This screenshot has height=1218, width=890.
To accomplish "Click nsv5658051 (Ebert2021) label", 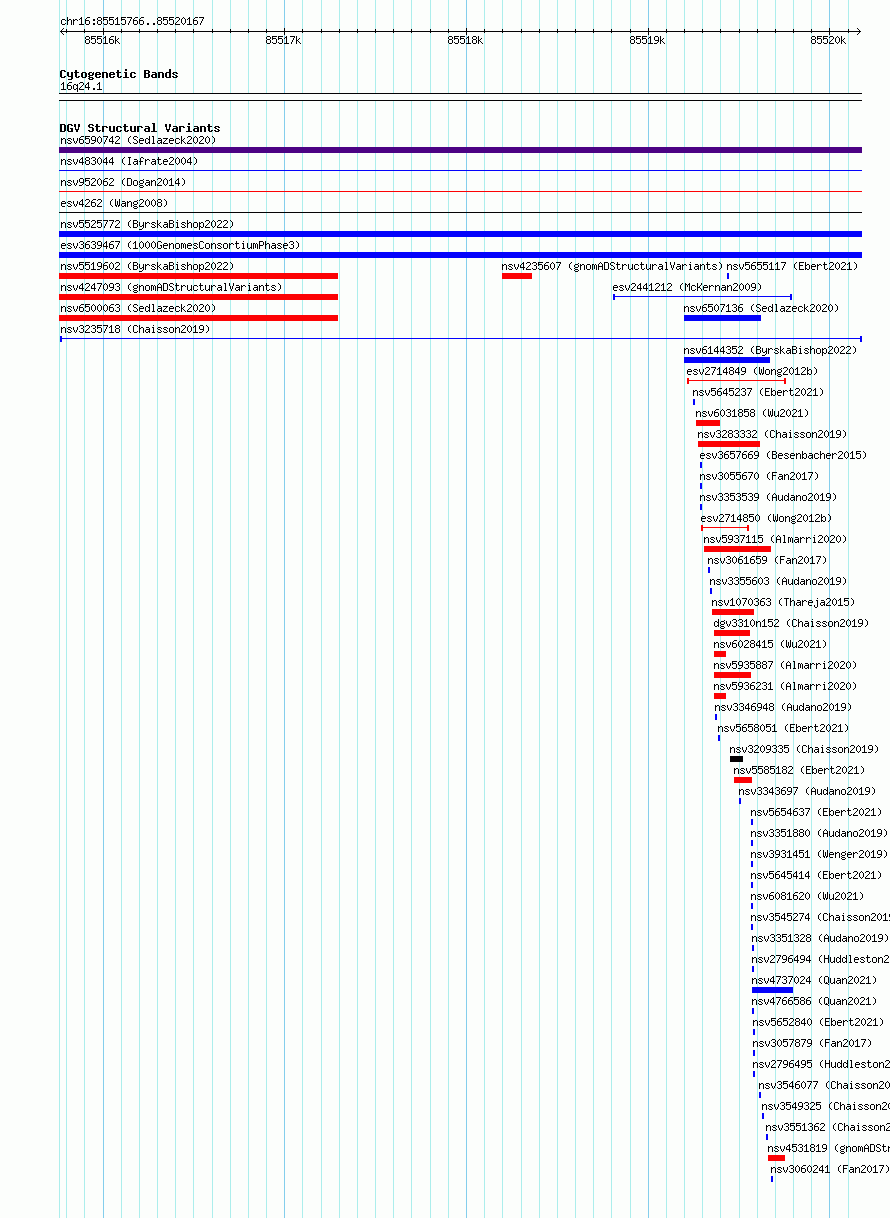I will [783, 728].
